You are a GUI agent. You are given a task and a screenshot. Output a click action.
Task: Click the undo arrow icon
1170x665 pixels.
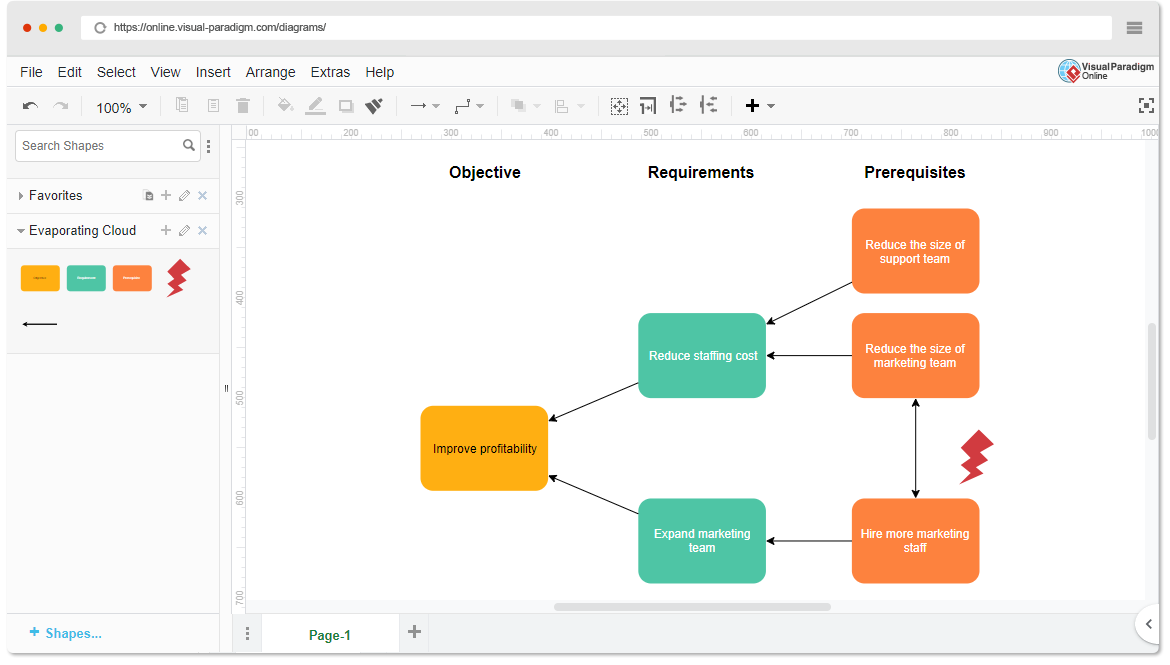[x=30, y=106]
